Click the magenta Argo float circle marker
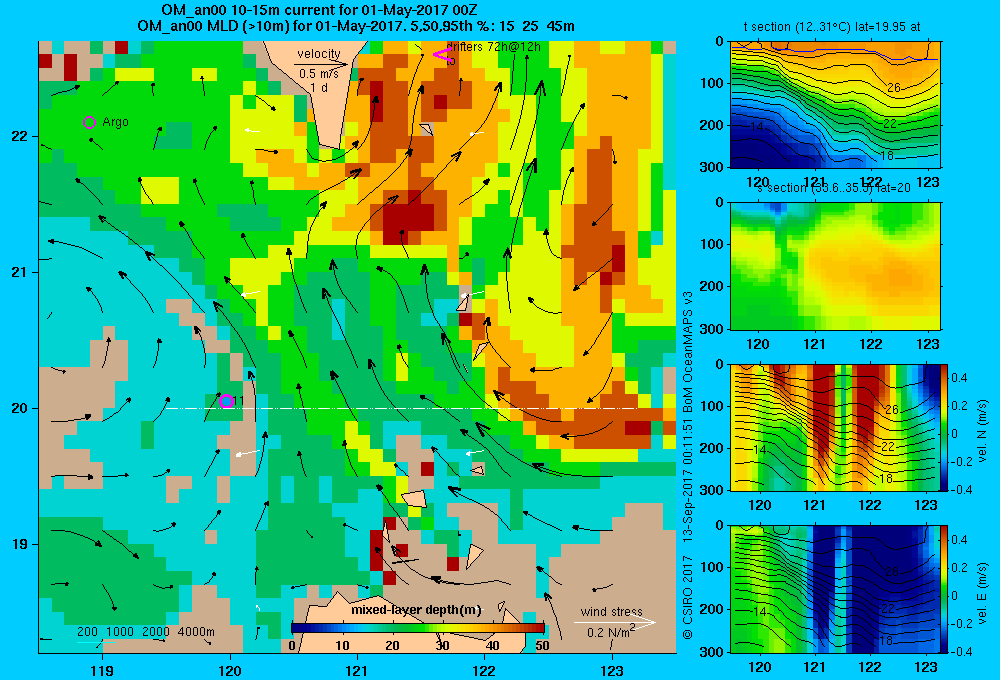 coord(89,122)
